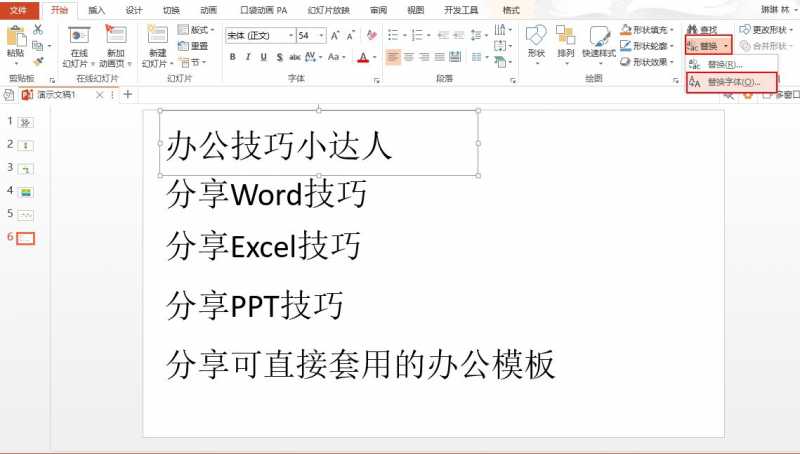Open the font size 54 dropdown
This screenshot has width=800, height=454.
321,36
